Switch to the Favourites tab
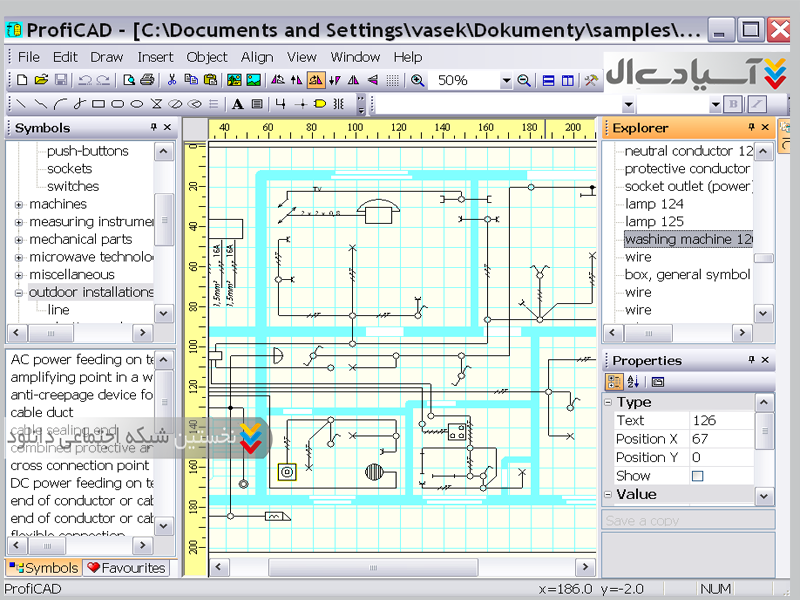This screenshot has height=600, width=800. point(126,567)
